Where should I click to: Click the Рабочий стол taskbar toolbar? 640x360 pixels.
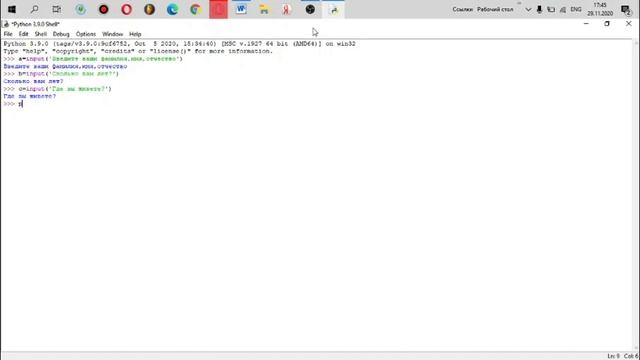click(495, 9)
